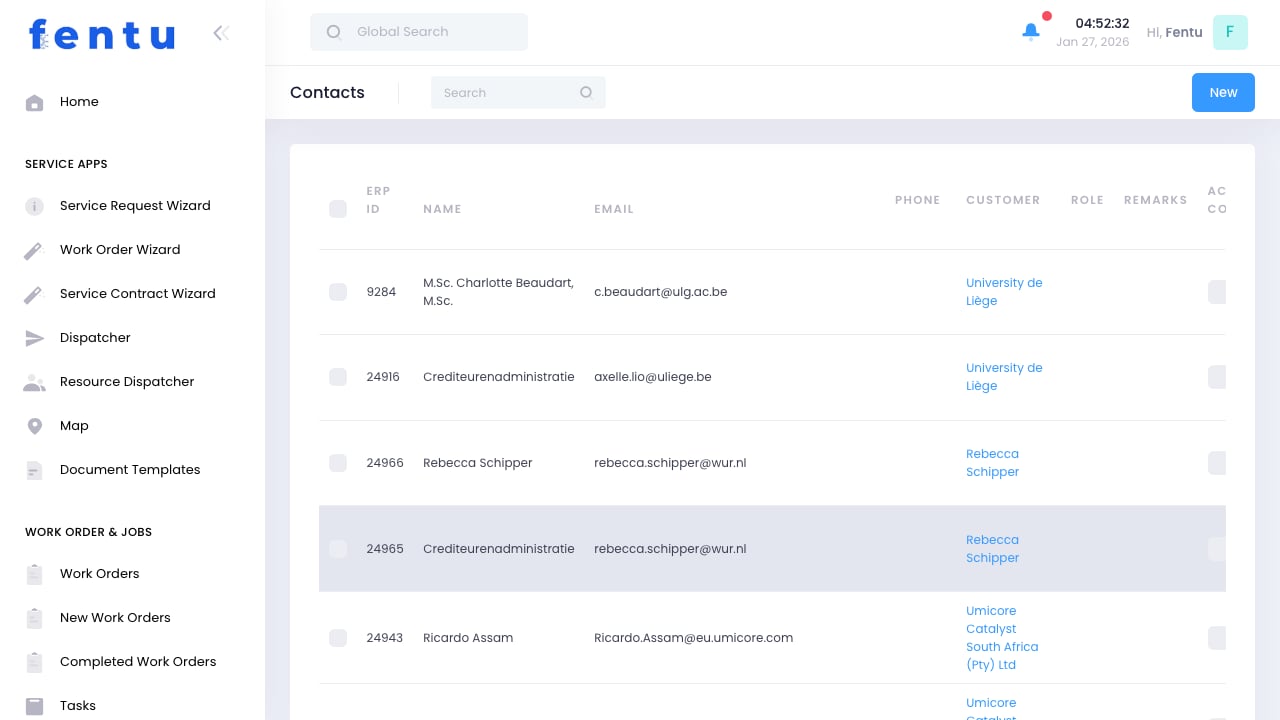Select the checkbox for ERP ID 24916
1280x720 pixels.
tap(338, 377)
